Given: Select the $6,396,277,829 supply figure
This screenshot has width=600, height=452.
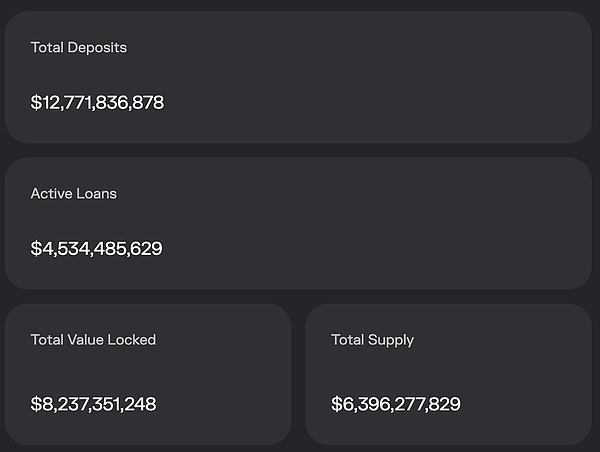Looking at the screenshot, I should (395, 404).
